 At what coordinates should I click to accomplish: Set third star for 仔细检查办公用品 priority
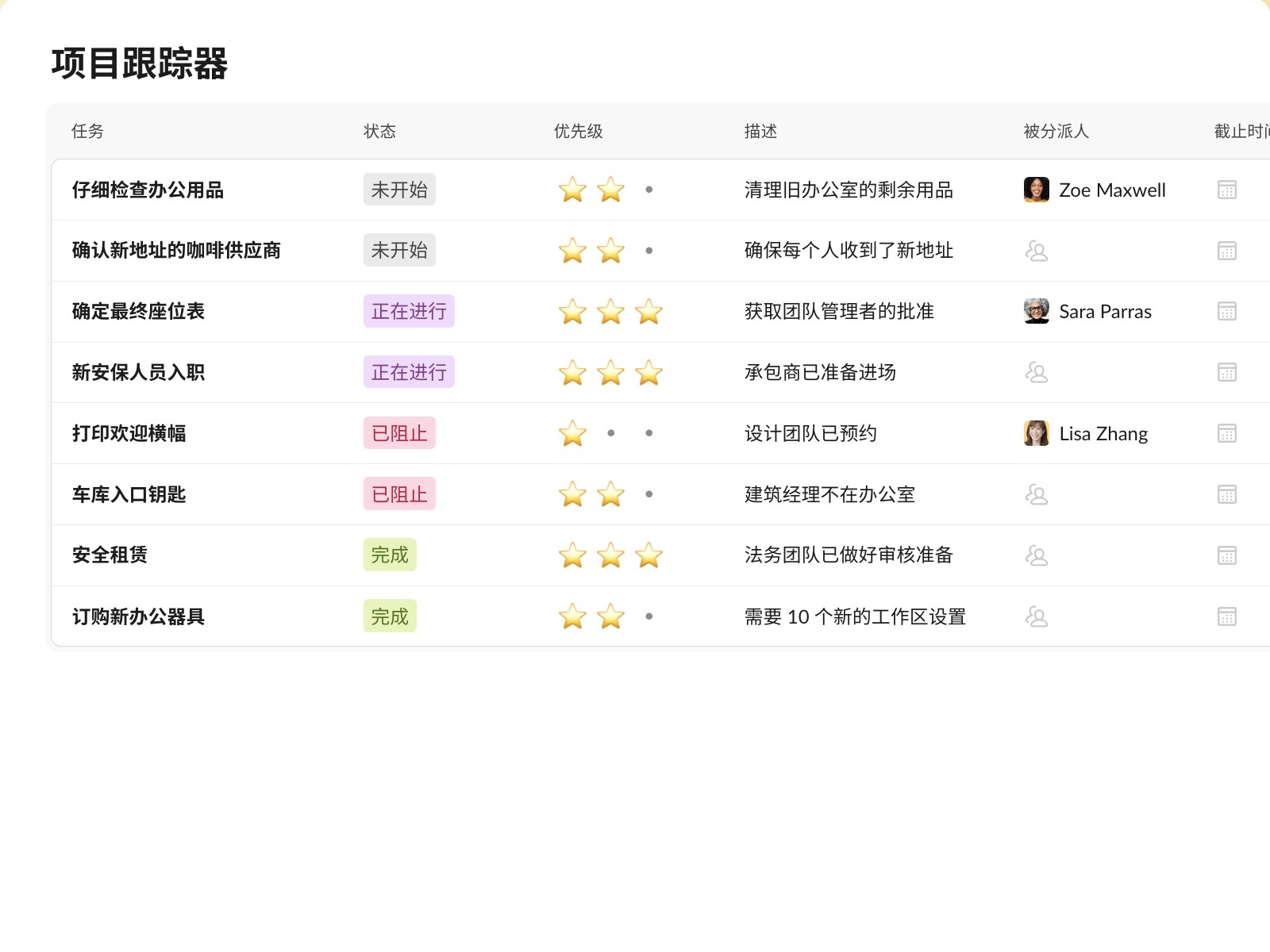(648, 190)
